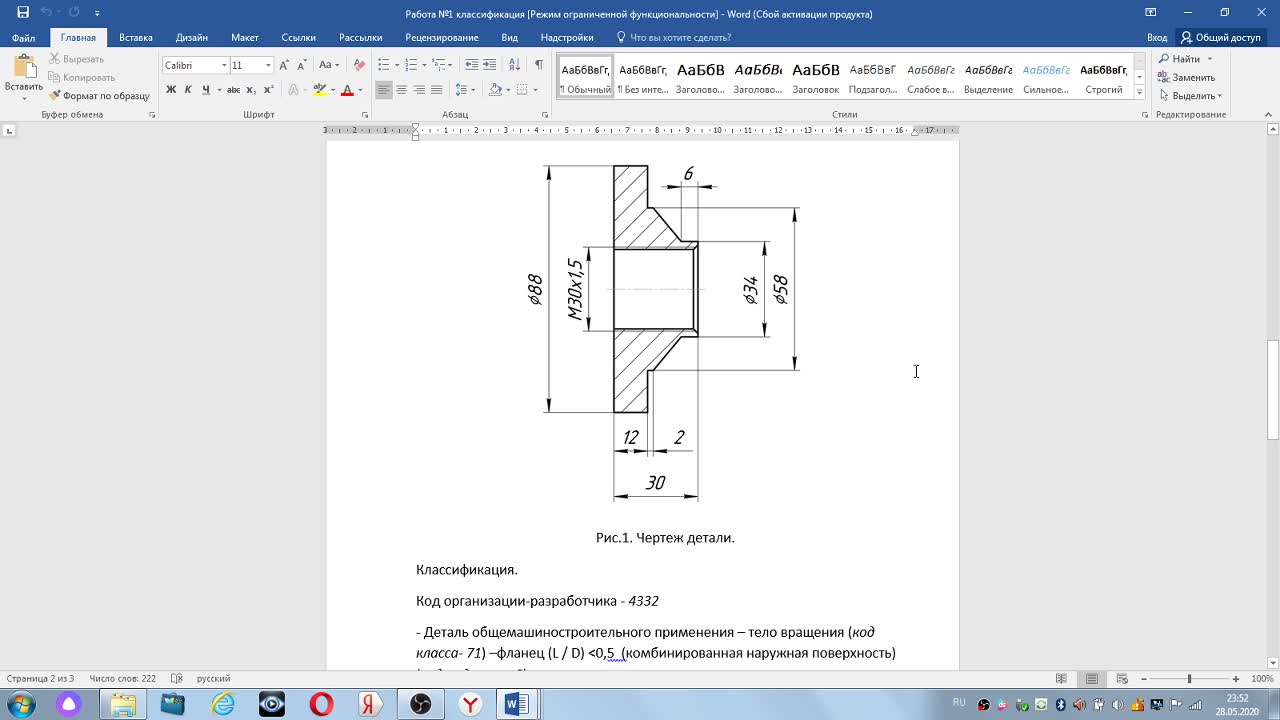Justify text across page width
1280x720 pixels.
[x=437, y=90]
